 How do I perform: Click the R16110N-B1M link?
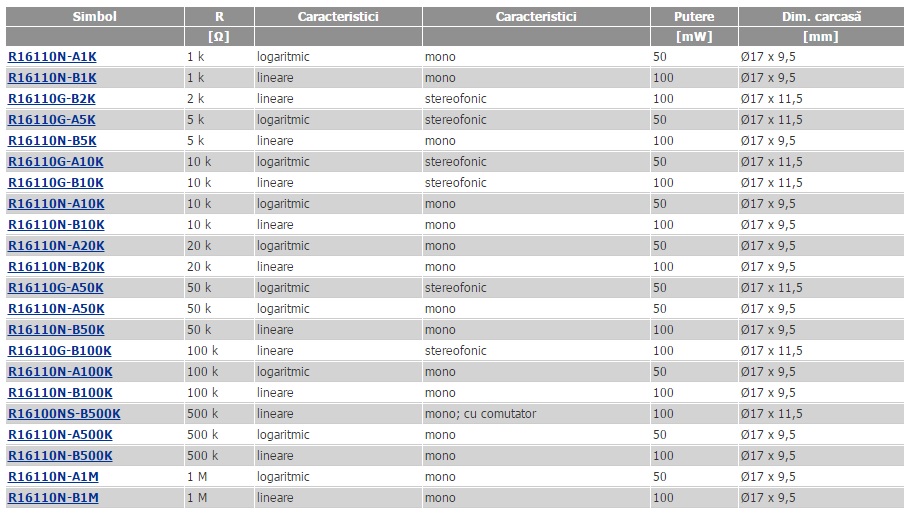click(54, 498)
